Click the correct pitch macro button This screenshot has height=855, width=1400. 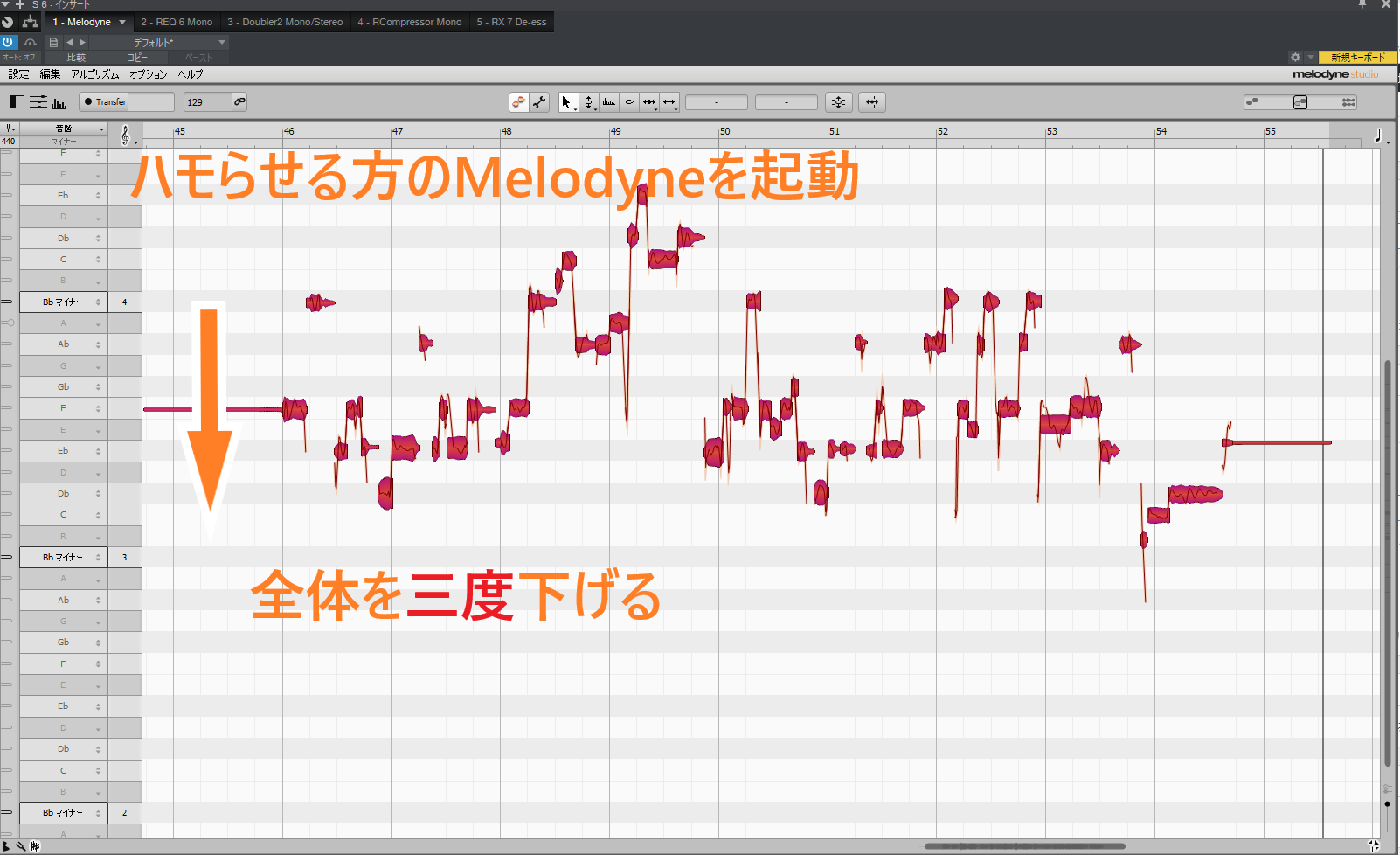(x=839, y=102)
